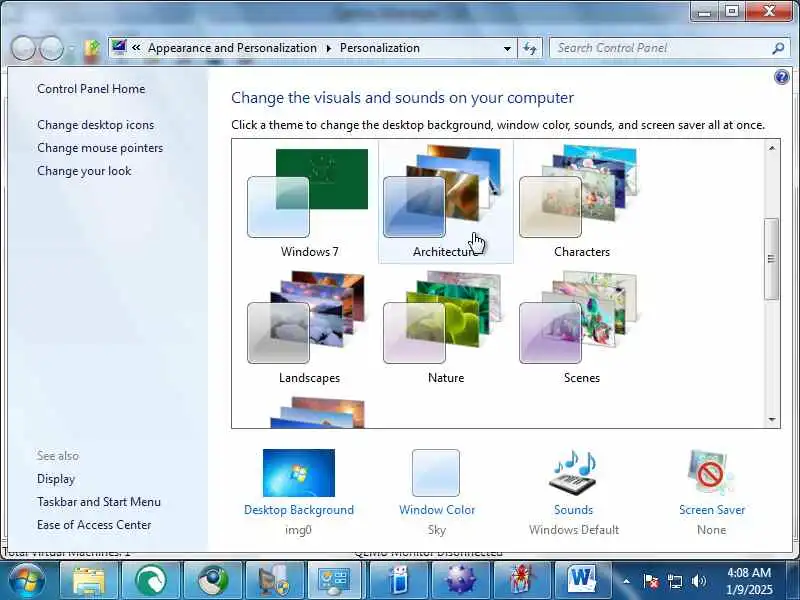800x600 pixels.
Task: Open the Window Color Sky swatch
Action: coord(436,472)
